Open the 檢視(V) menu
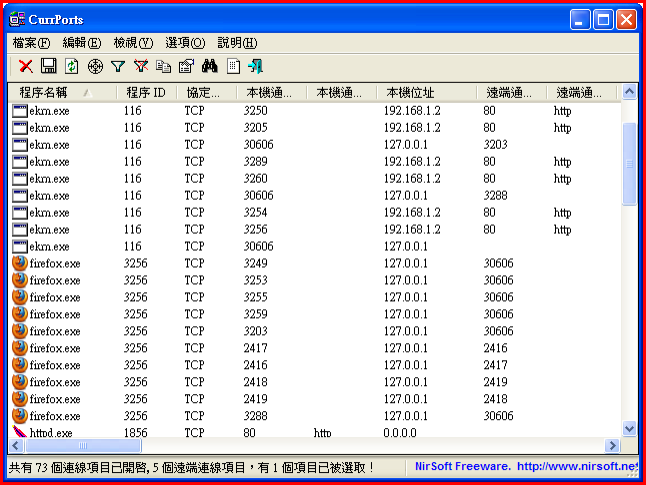The image size is (646, 485). pyautogui.click(x=133, y=43)
